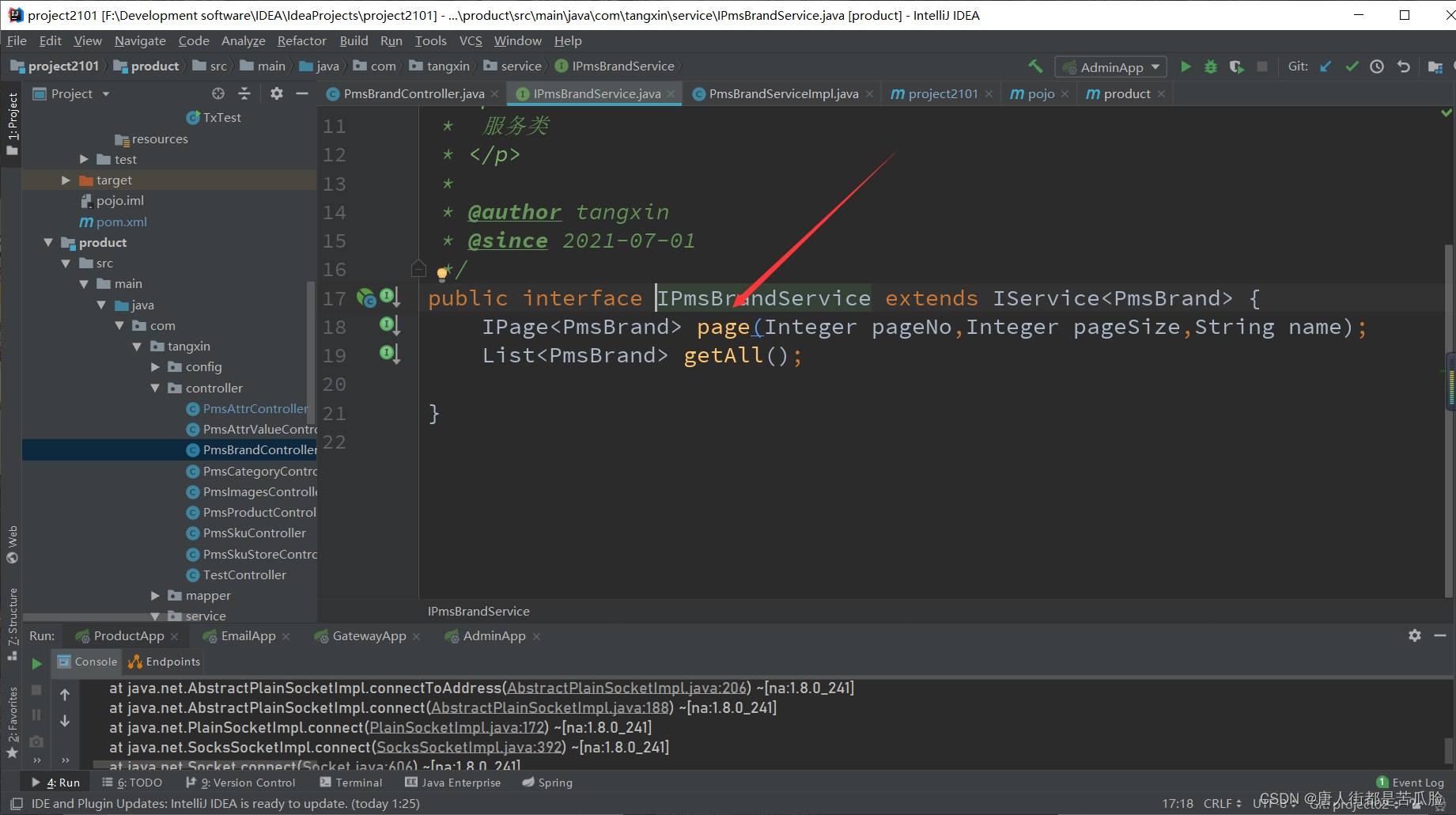1456x815 pixels.
Task: Click the locate file target icon
Action: [218, 93]
